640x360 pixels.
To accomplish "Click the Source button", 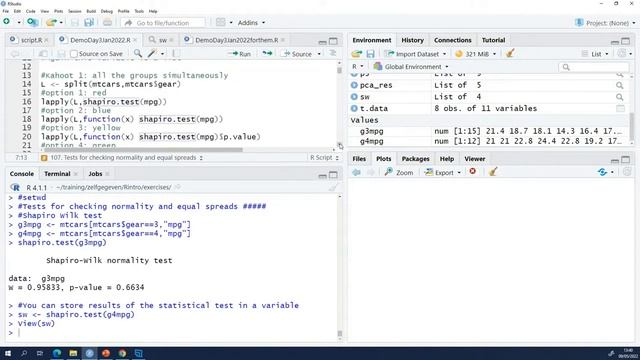I will click(x=298, y=54).
